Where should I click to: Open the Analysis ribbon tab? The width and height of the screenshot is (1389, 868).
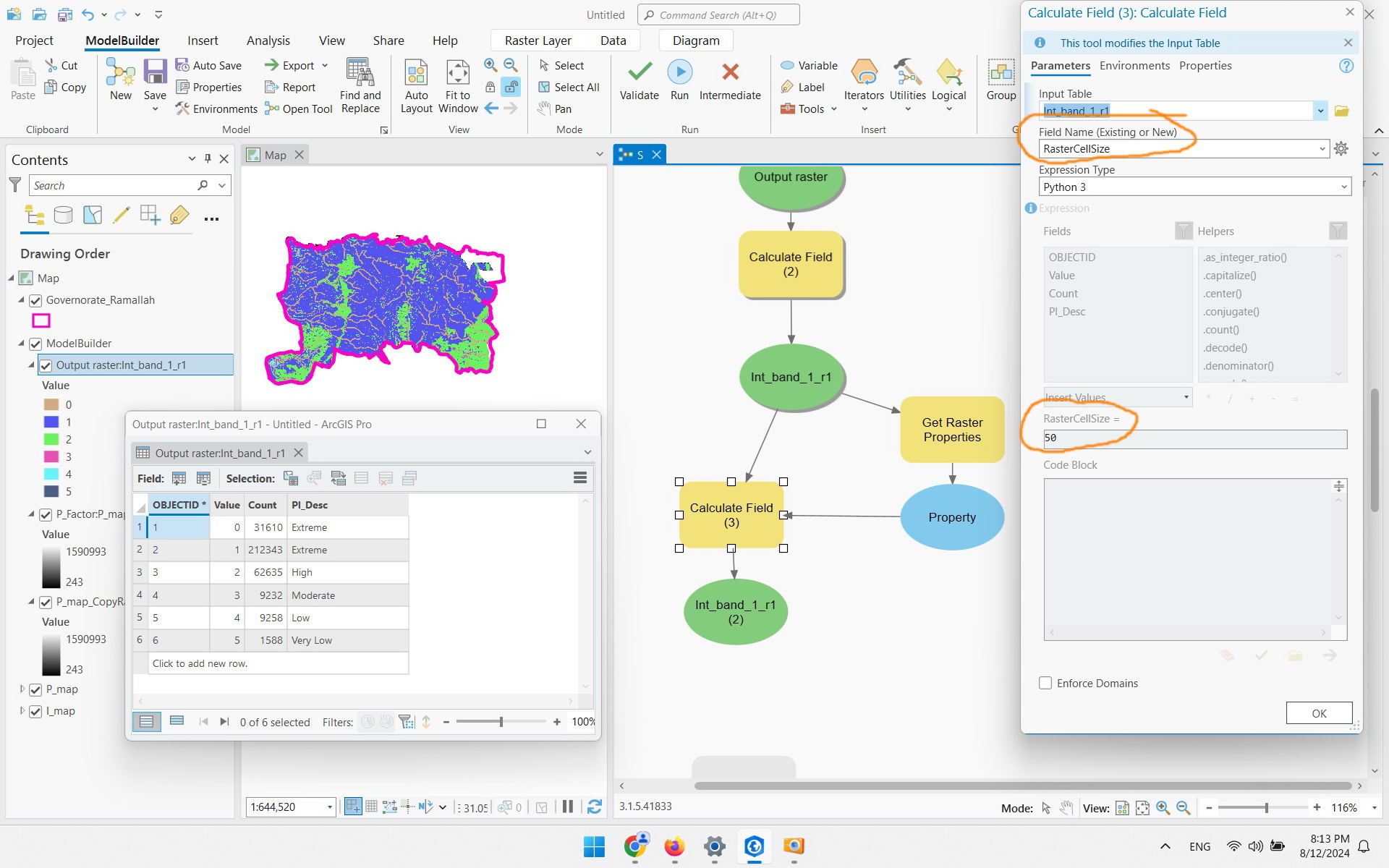pyautogui.click(x=268, y=41)
